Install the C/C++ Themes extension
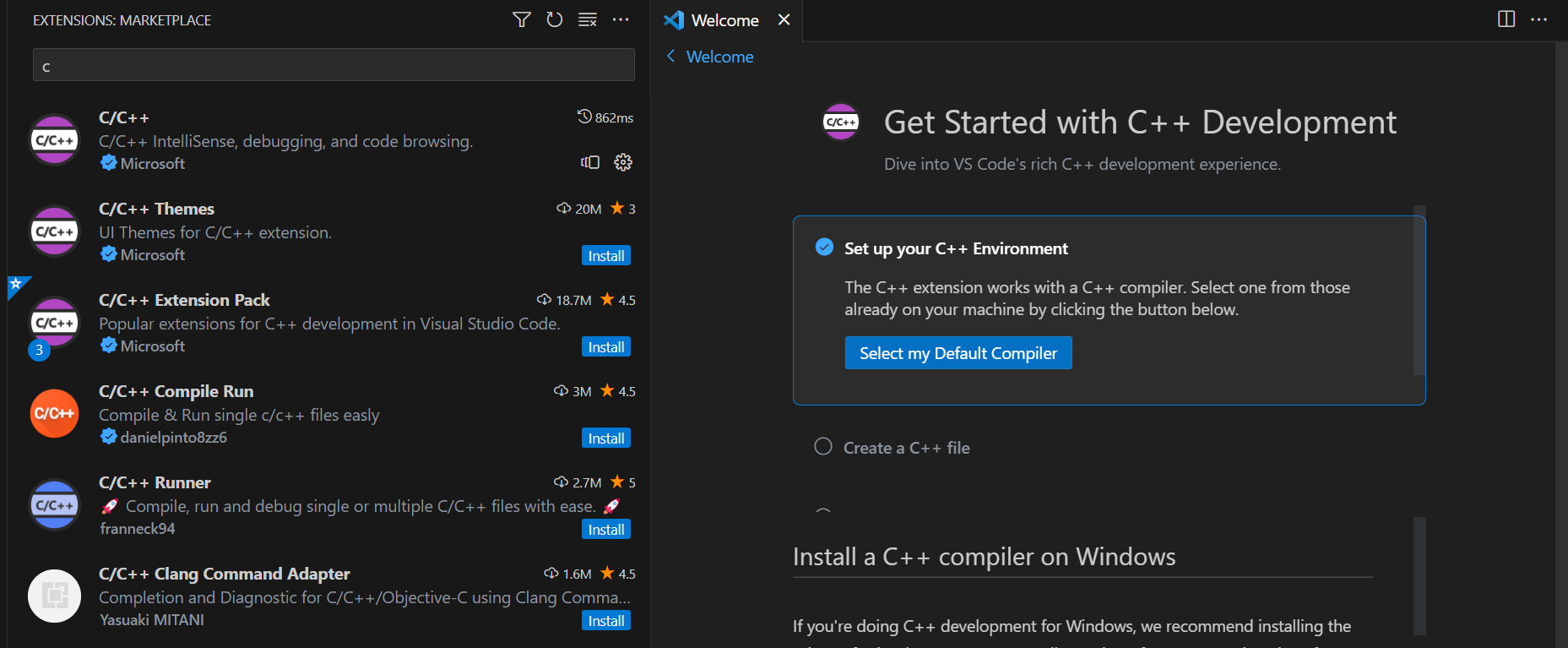Image resolution: width=1568 pixels, height=648 pixels. coord(606,256)
